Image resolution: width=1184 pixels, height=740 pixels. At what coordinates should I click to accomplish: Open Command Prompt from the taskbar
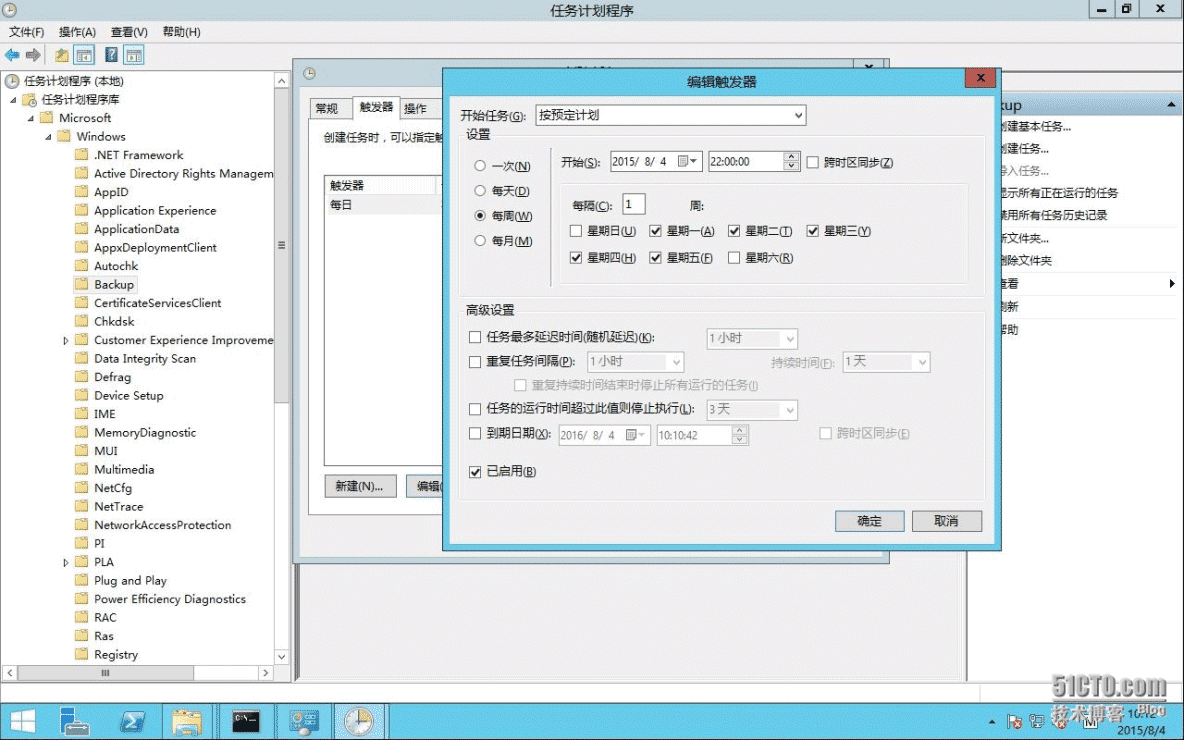point(246,721)
